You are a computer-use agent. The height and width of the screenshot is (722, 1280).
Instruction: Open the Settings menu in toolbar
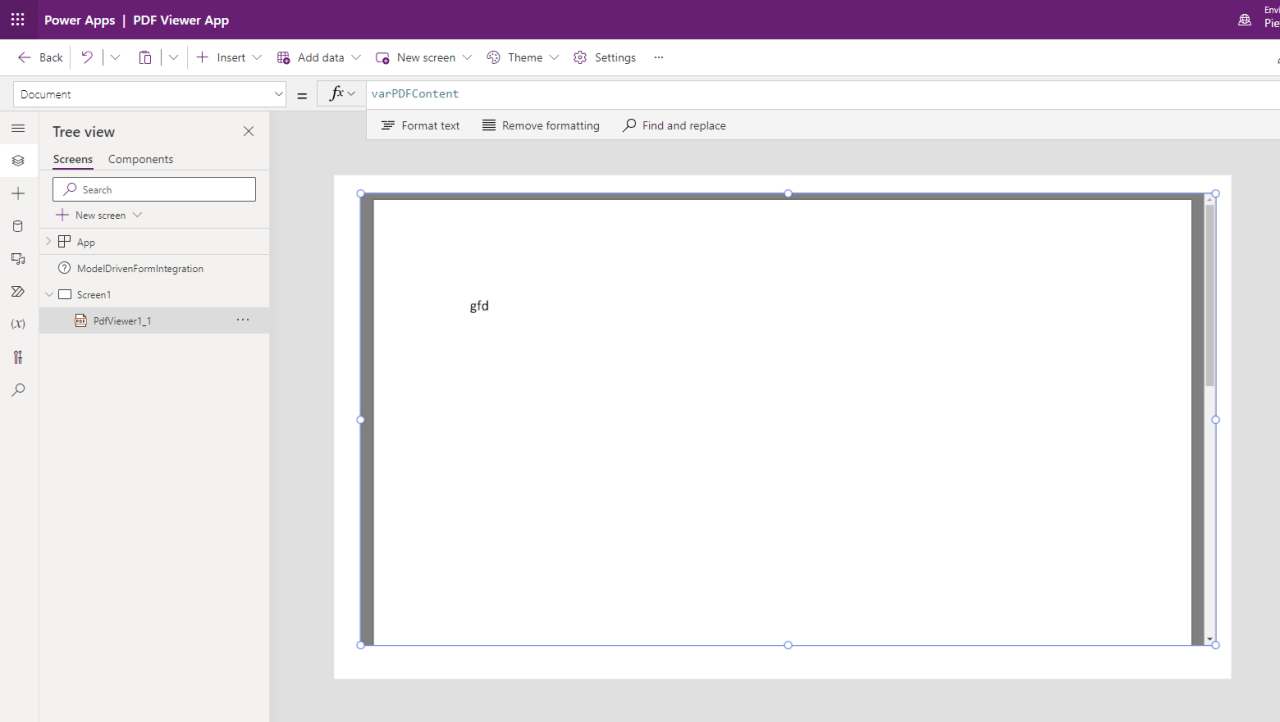[x=604, y=57]
